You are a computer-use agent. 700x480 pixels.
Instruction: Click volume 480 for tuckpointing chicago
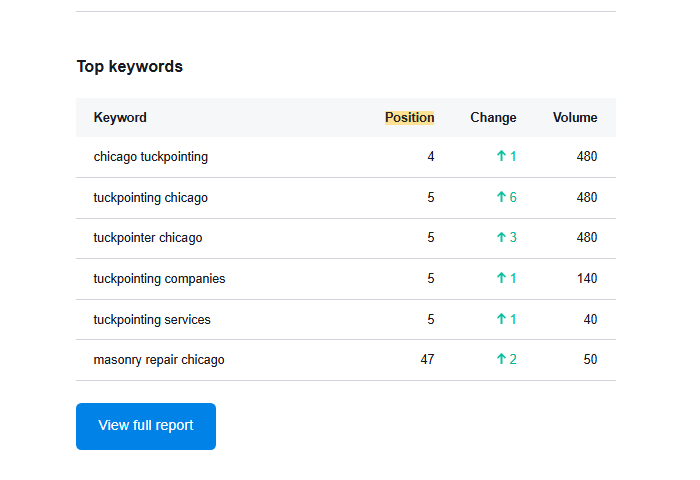click(587, 197)
